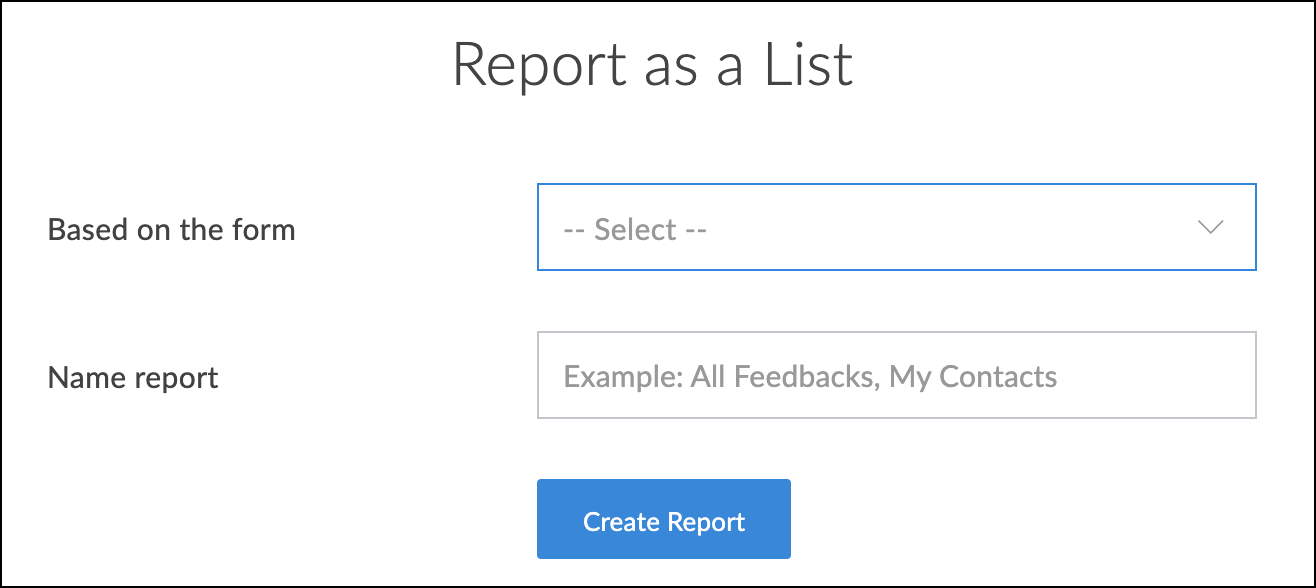Click the 'Name report' label
The width and height of the screenshot is (1316, 588).
pos(133,378)
